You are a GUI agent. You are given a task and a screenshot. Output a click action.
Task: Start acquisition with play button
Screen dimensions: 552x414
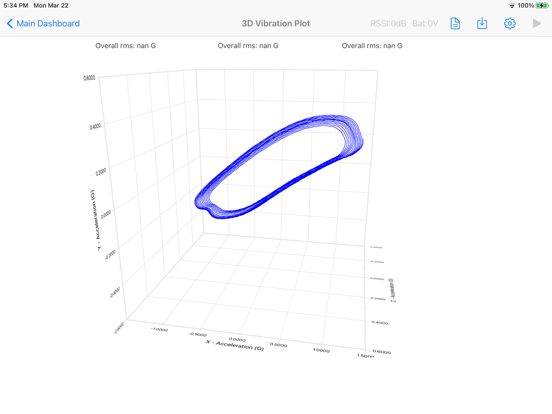pyautogui.click(x=537, y=24)
